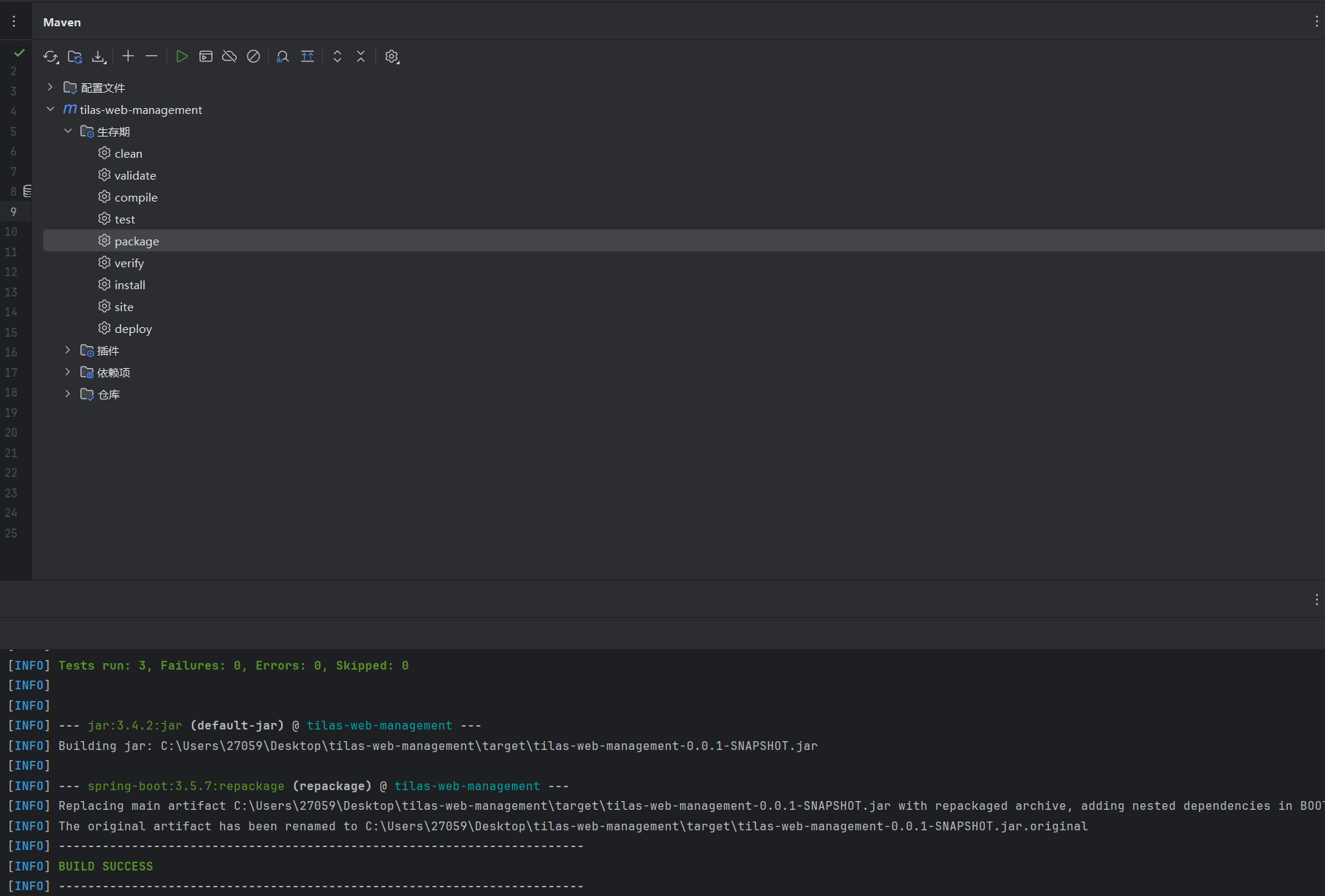This screenshot has width=1325, height=896.
Task: Collapse the 生存期 lifecycle node
Action: coord(68,131)
